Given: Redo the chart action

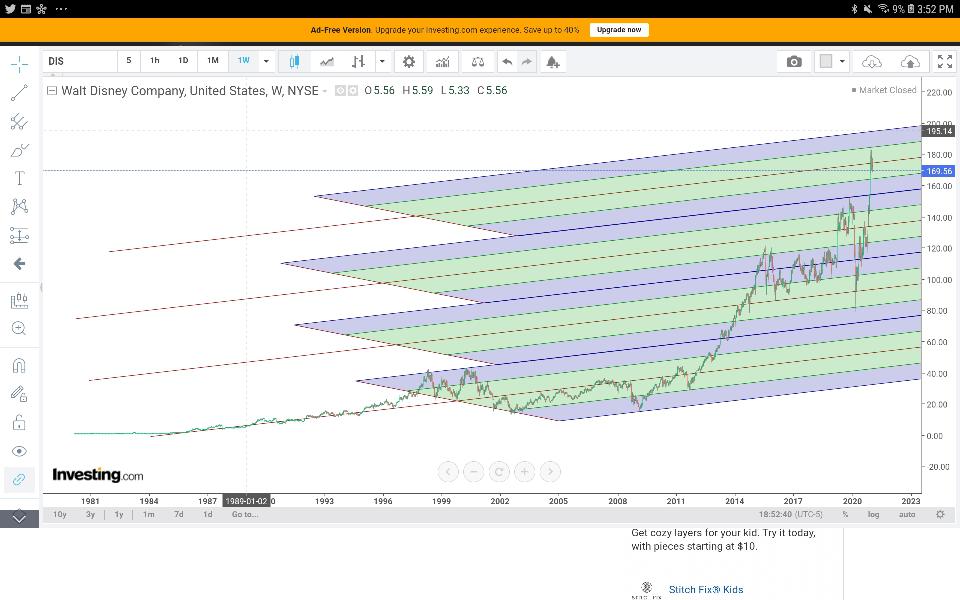Looking at the screenshot, I should (527, 61).
